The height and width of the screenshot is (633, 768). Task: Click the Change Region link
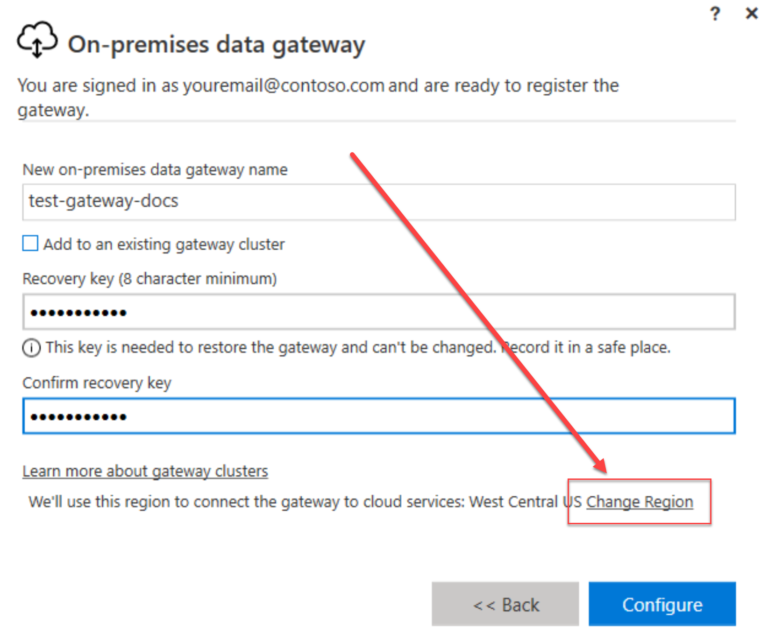tap(639, 502)
